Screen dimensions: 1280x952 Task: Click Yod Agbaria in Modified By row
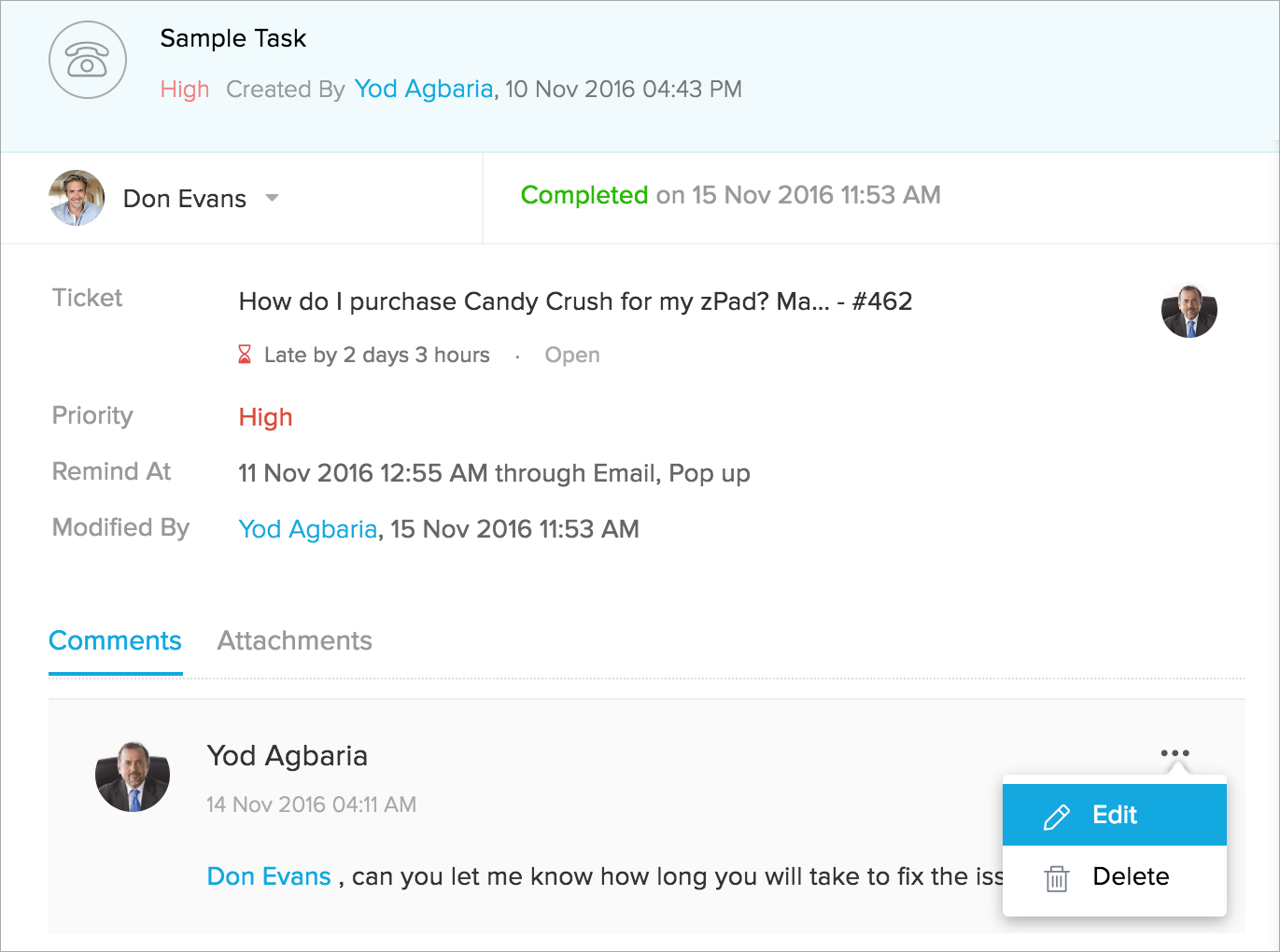(x=307, y=529)
